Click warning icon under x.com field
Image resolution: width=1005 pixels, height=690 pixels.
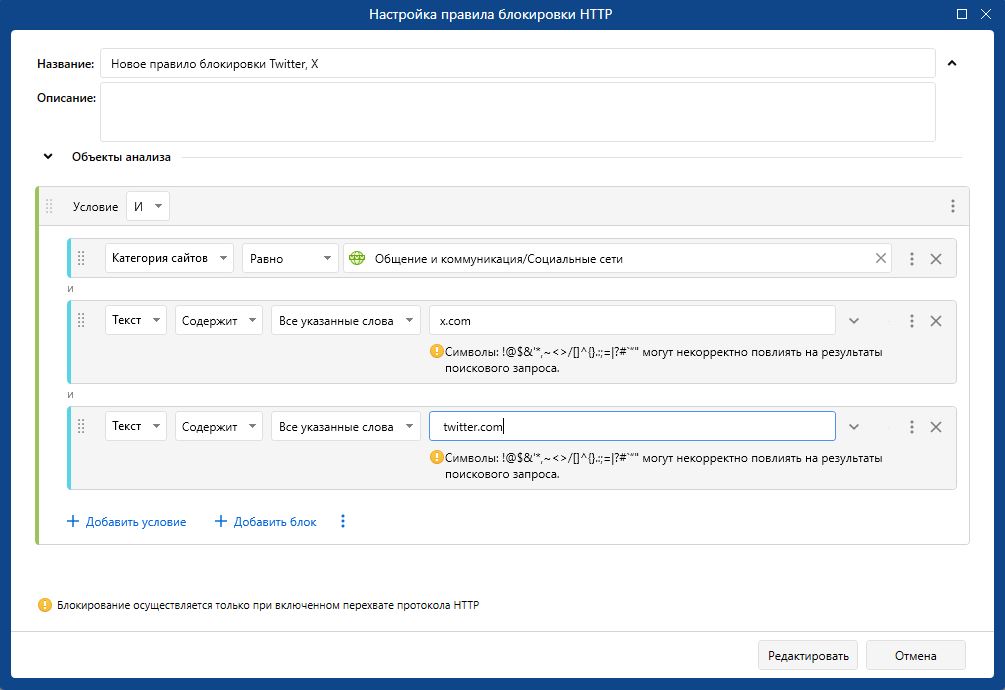tap(436, 351)
